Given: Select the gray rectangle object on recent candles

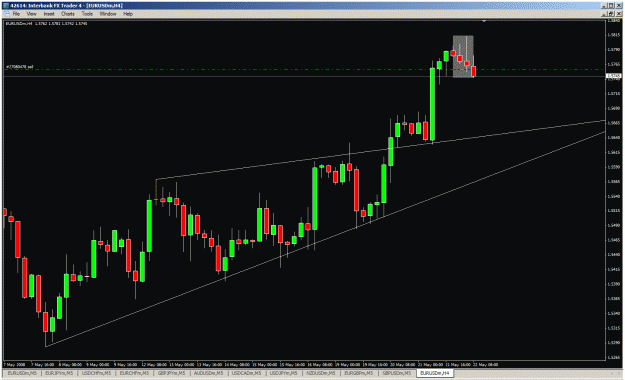Looking at the screenshot, I should click(463, 57).
